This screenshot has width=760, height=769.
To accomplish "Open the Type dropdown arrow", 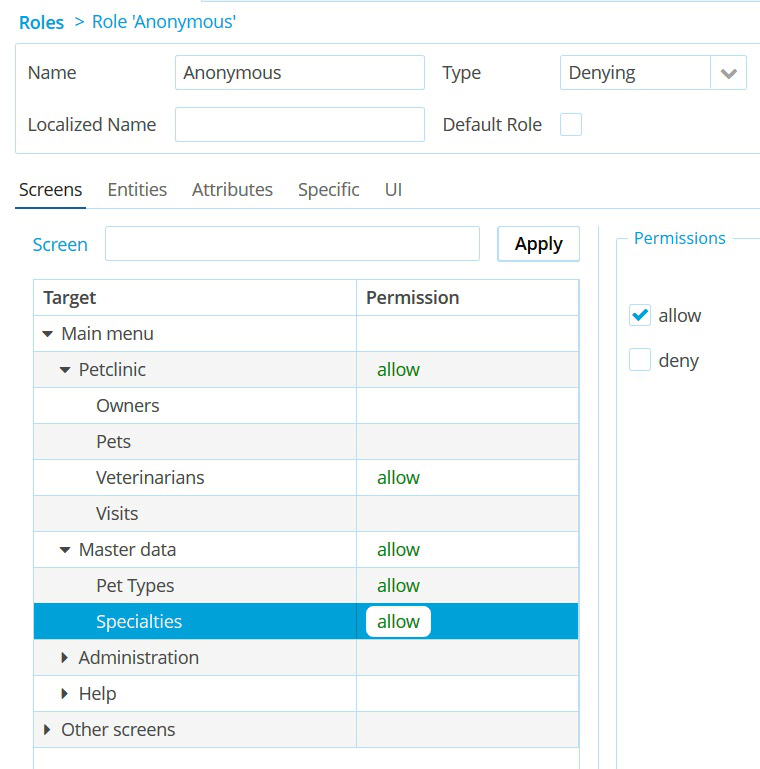I will pos(728,73).
